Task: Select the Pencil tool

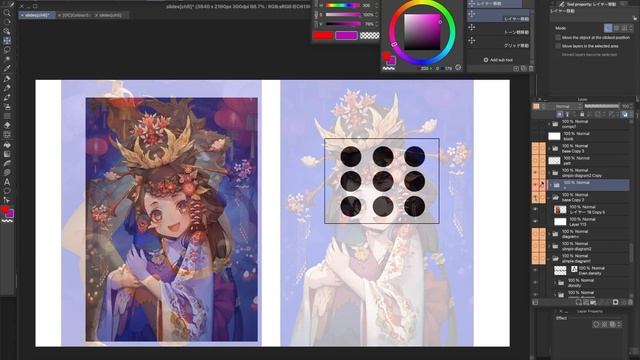Action: click(7, 88)
